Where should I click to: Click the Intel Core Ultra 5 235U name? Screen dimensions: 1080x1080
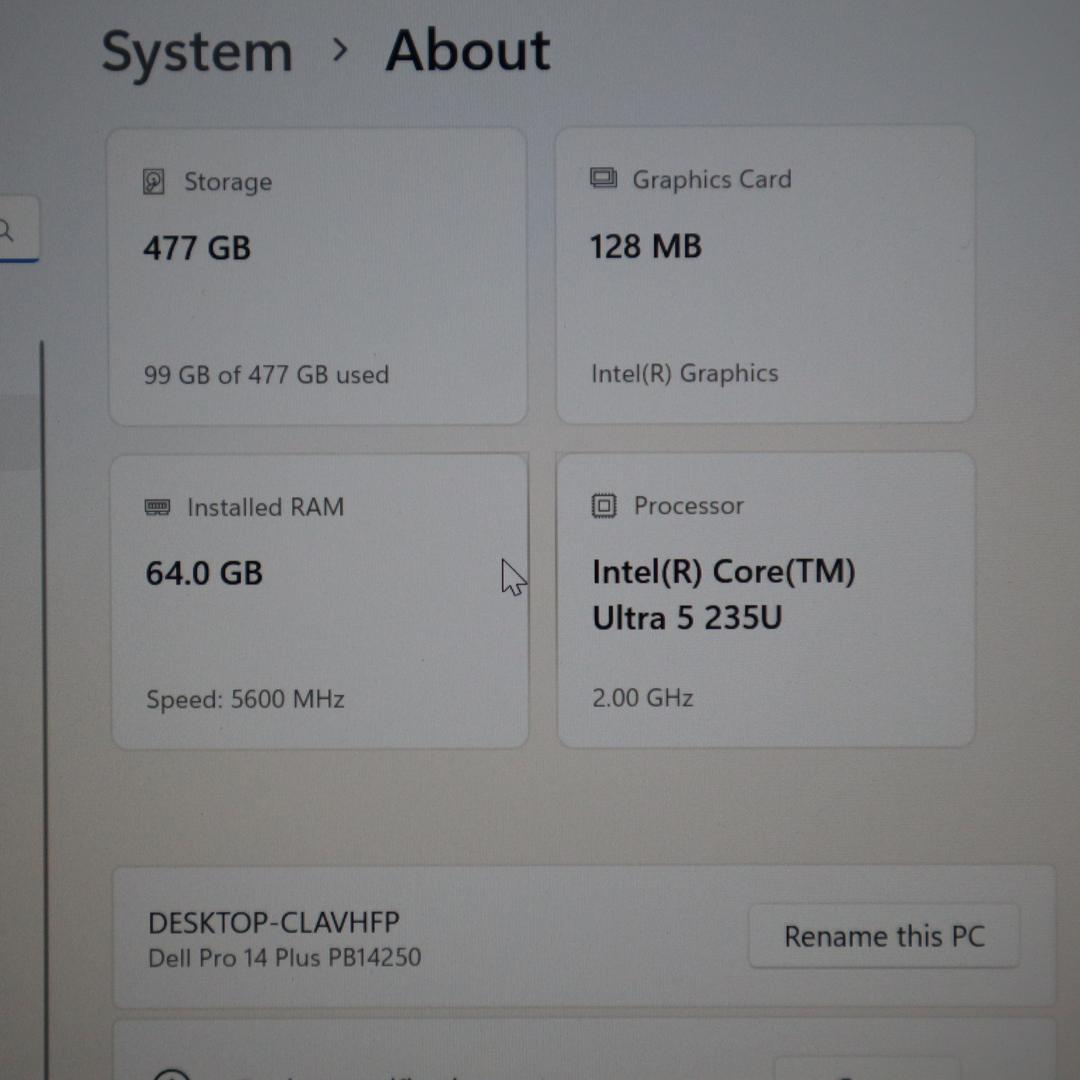(x=723, y=594)
